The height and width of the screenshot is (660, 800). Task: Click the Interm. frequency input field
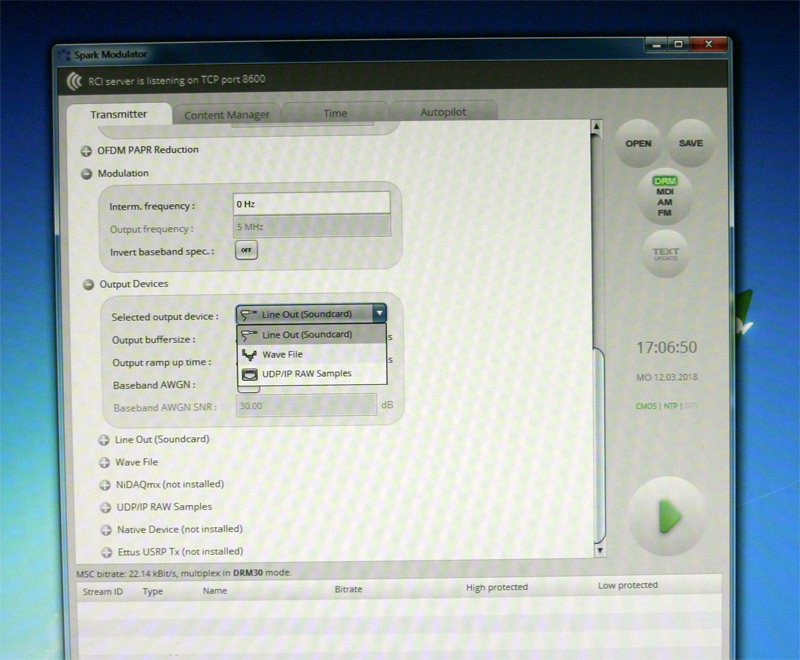(x=311, y=204)
